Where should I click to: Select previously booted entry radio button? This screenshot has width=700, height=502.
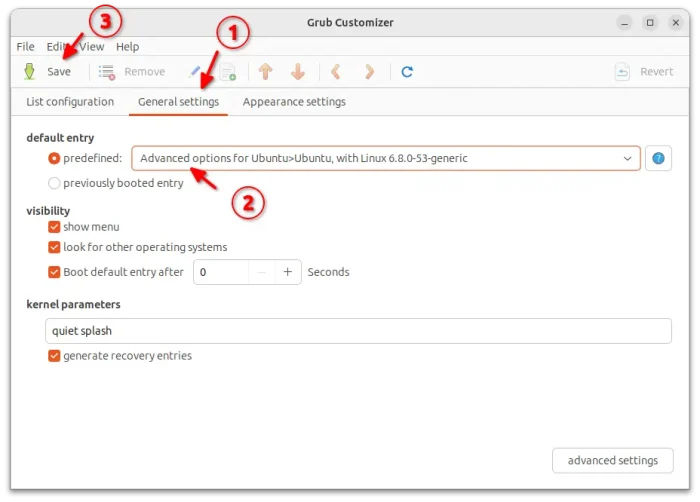pyautogui.click(x=54, y=183)
